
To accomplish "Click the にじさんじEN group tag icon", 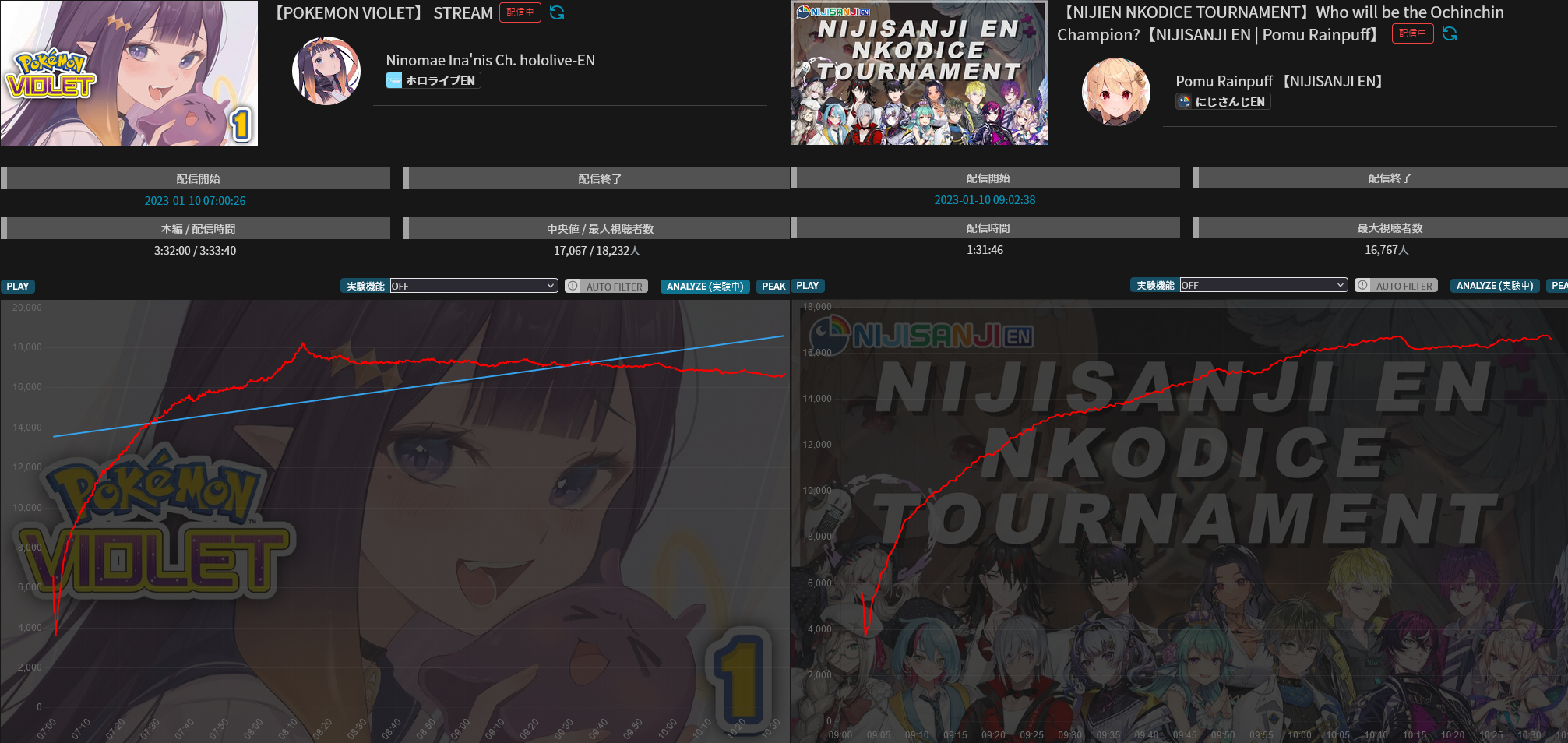I will [x=1184, y=101].
